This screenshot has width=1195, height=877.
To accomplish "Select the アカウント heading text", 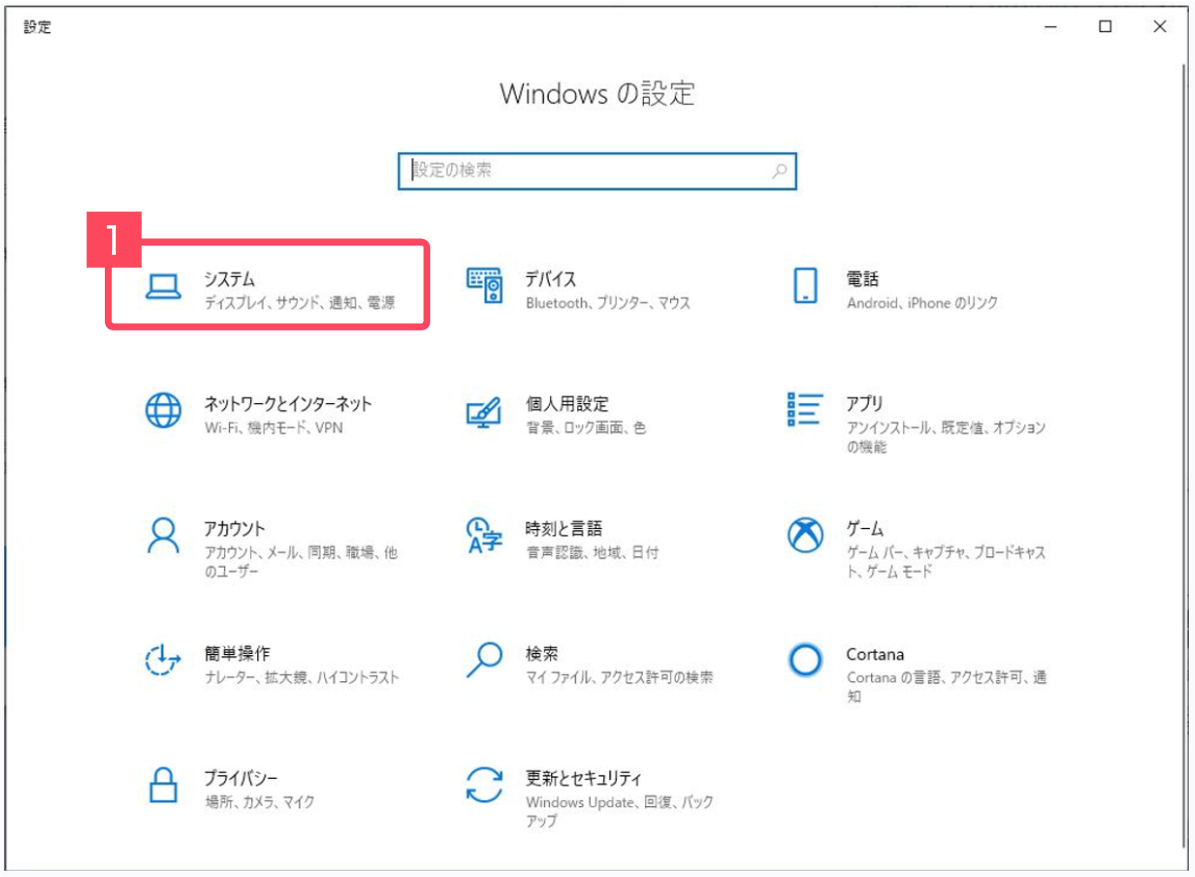I will [235, 528].
